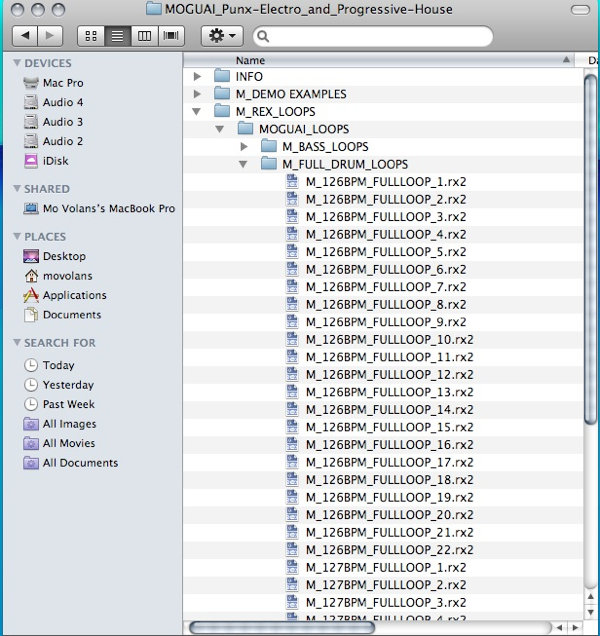The height and width of the screenshot is (636, 600).
Task: Collapse the MOGUAI_LOOPS folder
Action: click(220, 129)
